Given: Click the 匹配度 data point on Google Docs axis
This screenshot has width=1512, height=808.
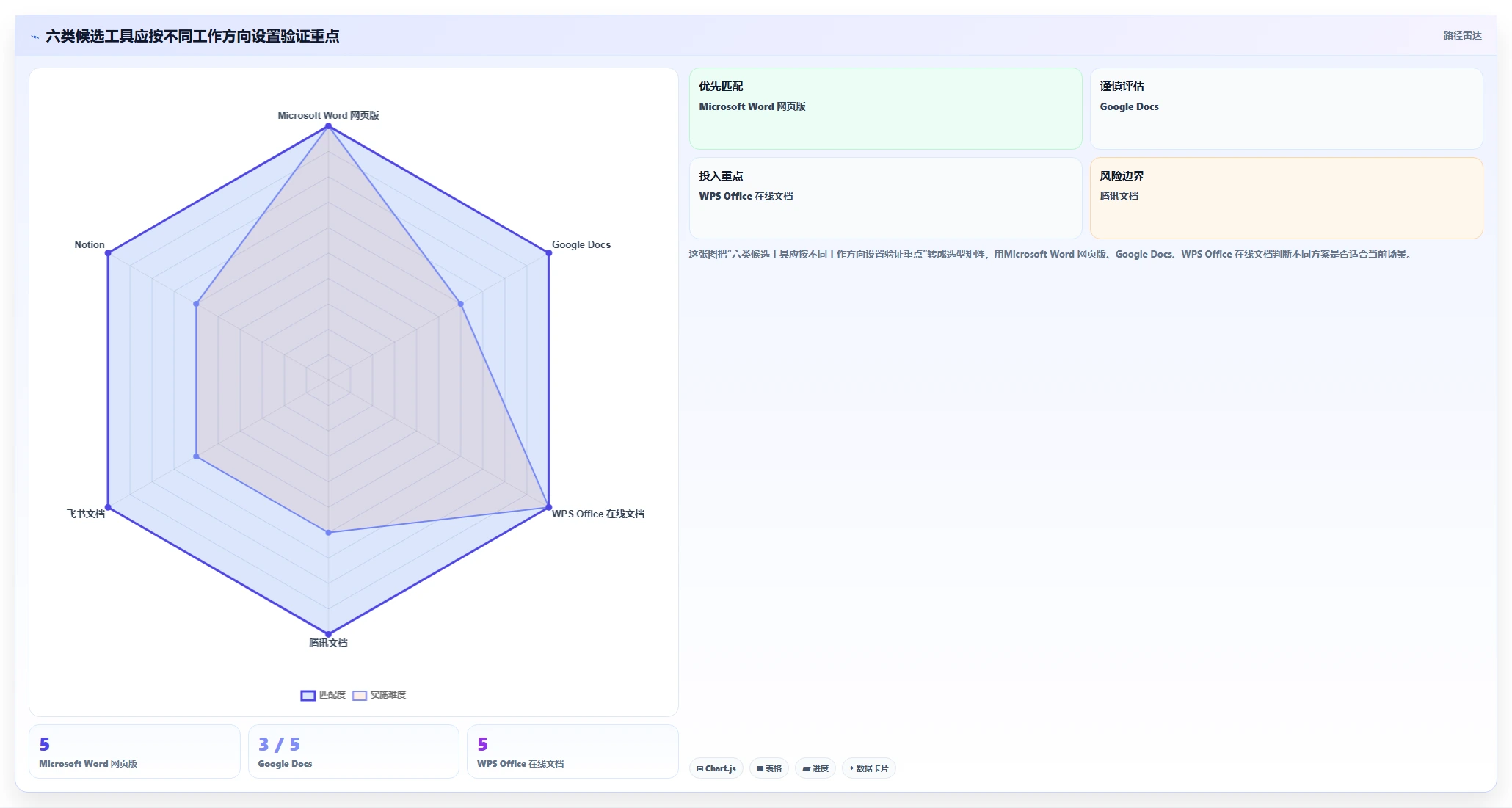Looking at the screenshot, I should click(x=548, y=253).
